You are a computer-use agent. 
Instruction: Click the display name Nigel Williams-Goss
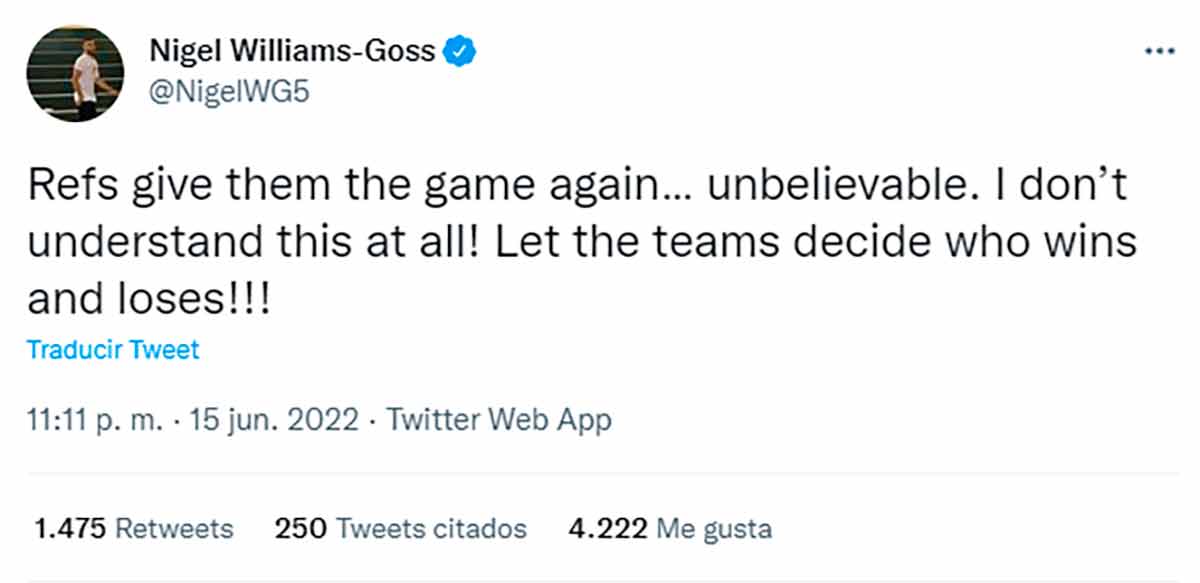pyautogui.click(x=292, y=50)
